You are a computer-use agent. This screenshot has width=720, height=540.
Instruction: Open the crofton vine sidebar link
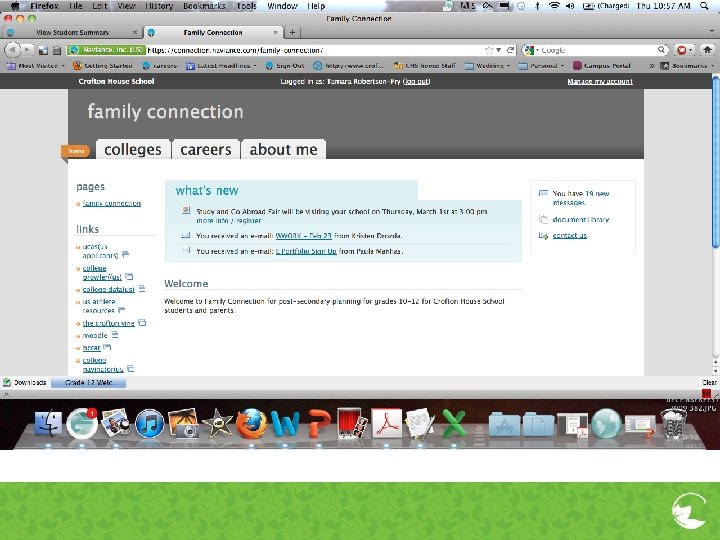coord(108,323)
